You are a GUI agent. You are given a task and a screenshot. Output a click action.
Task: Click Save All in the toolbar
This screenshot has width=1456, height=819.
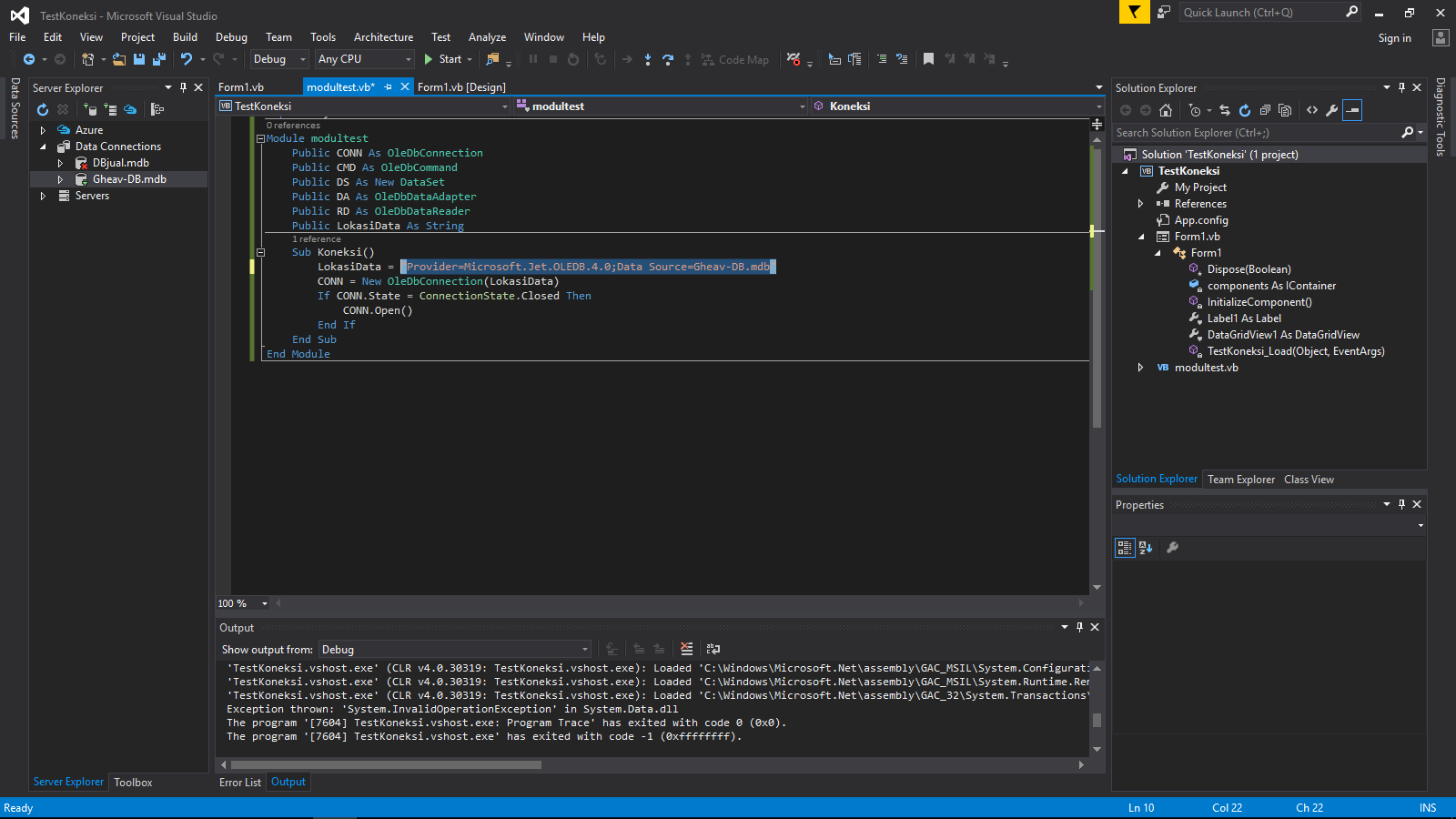[159, 59]
